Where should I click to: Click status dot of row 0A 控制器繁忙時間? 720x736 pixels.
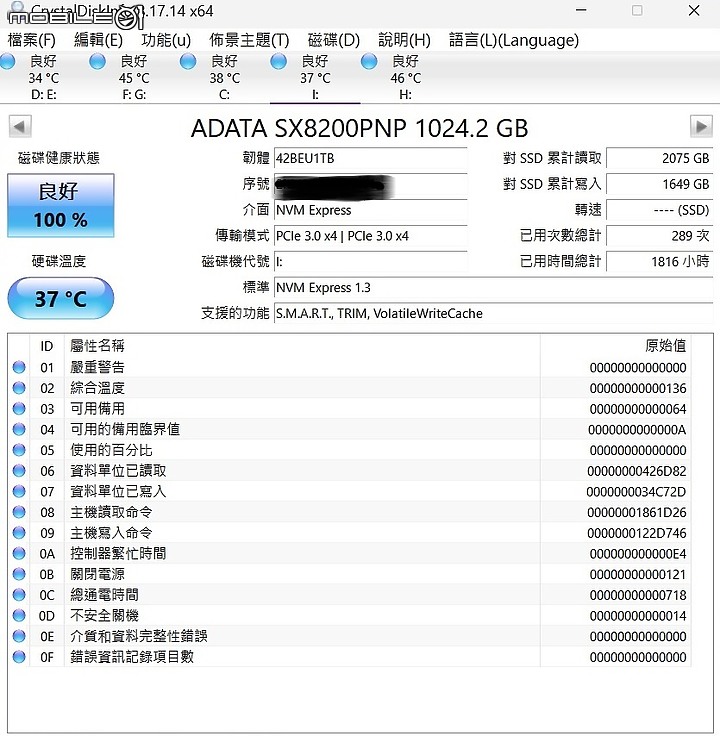19,553
